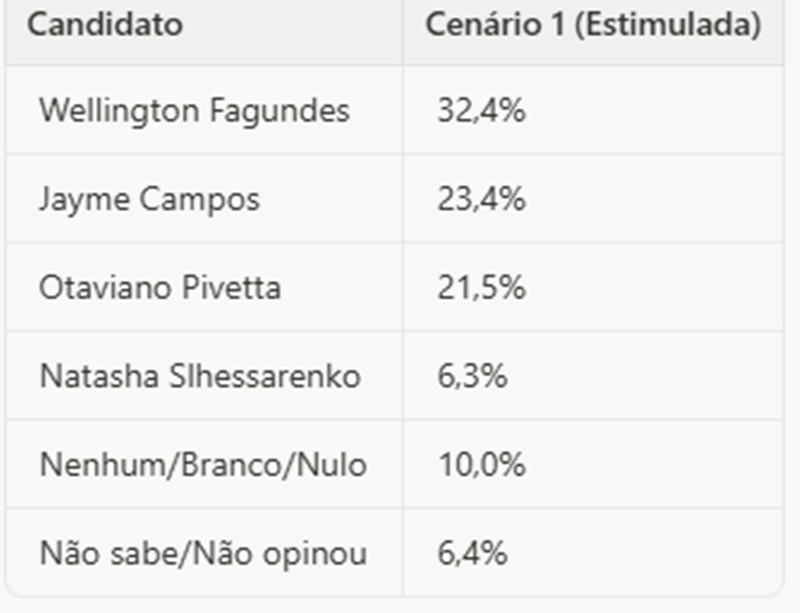Image resolution: width=800 pixels, height=613 pixels.
Task: Click the 21,5% value cell
Action: pyautogui.click(x=481, y=288)
